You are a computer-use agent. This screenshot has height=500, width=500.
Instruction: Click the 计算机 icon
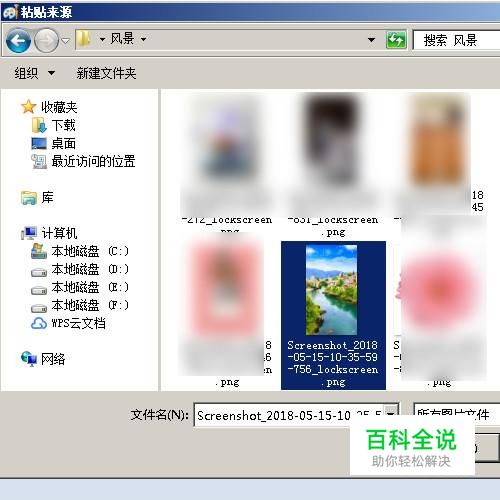(29, 233)
